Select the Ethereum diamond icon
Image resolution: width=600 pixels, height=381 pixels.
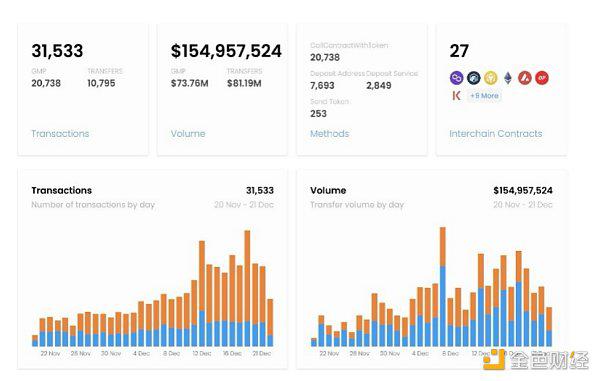[x=508, y=78]
